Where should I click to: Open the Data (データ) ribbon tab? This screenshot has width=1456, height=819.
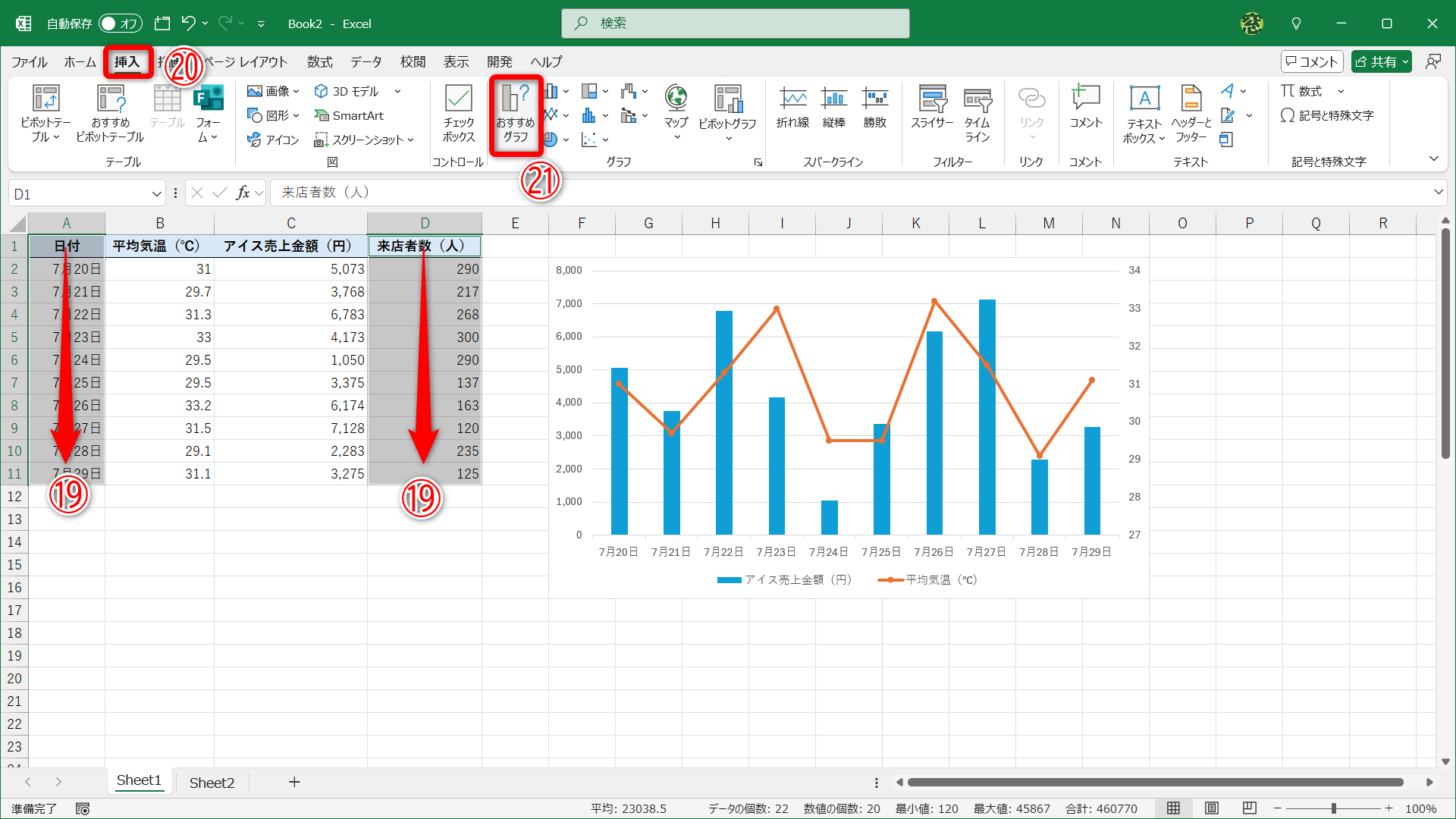point(366,62)
